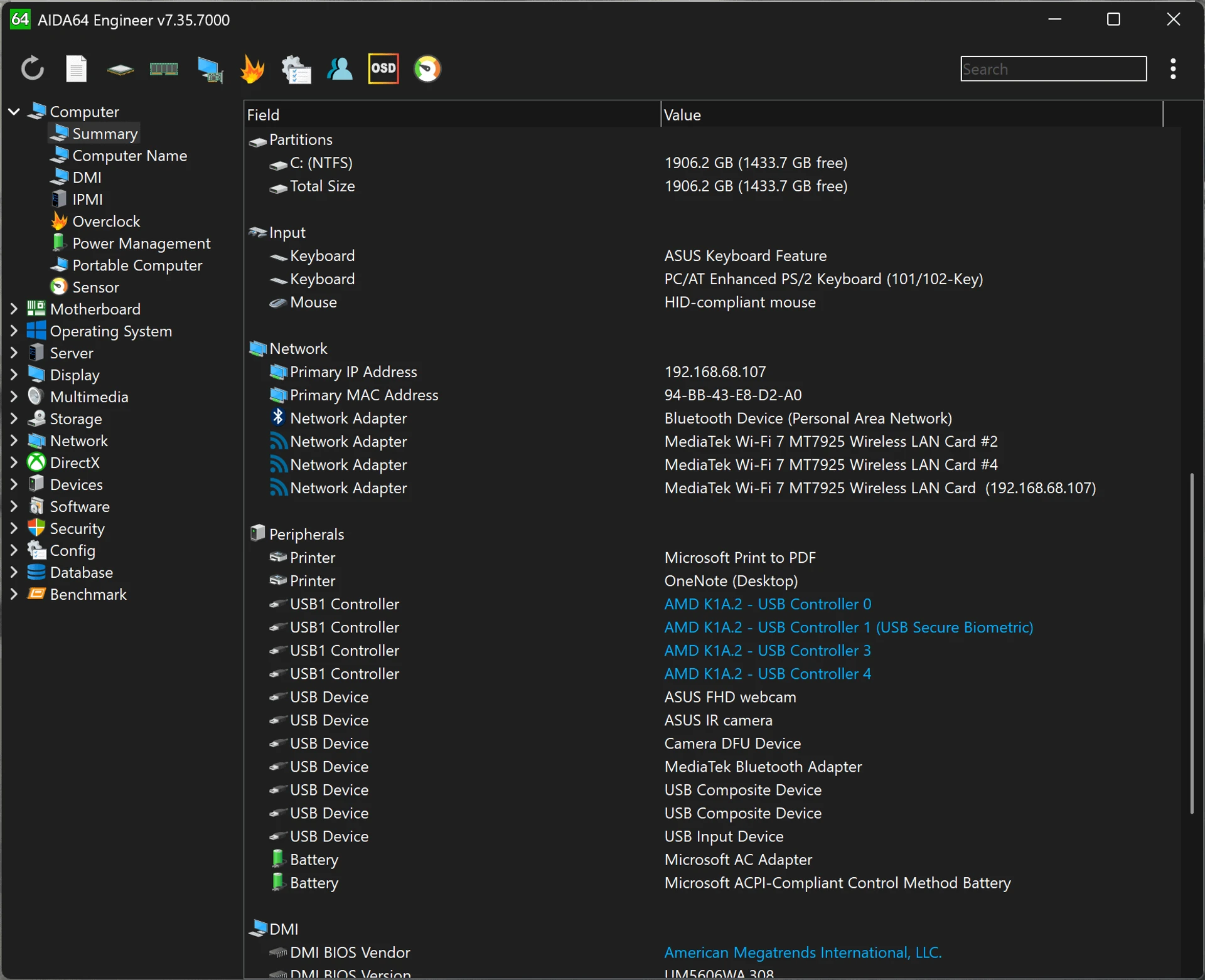Start the System Stability Test flame icon
This screenshot has width=1205, height=980.
click(x=252, y=69)
